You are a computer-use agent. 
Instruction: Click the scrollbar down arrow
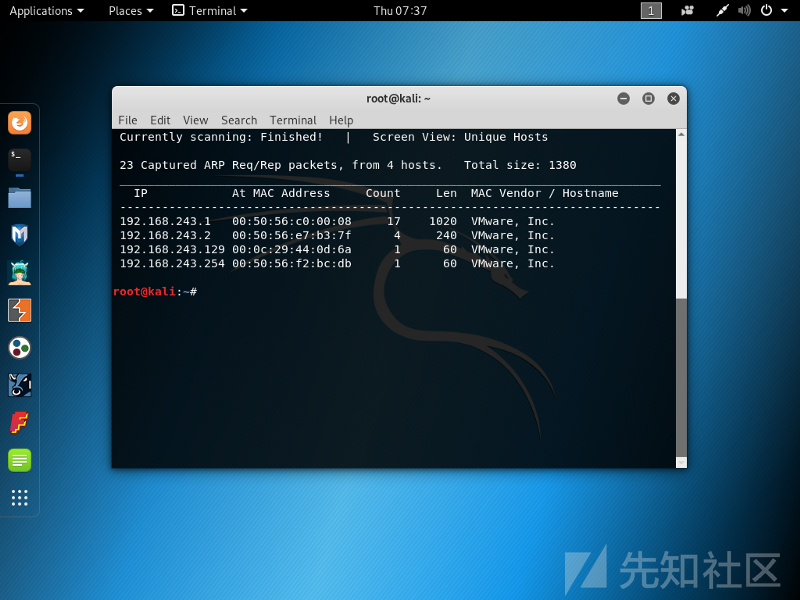(x=681, y=463)
